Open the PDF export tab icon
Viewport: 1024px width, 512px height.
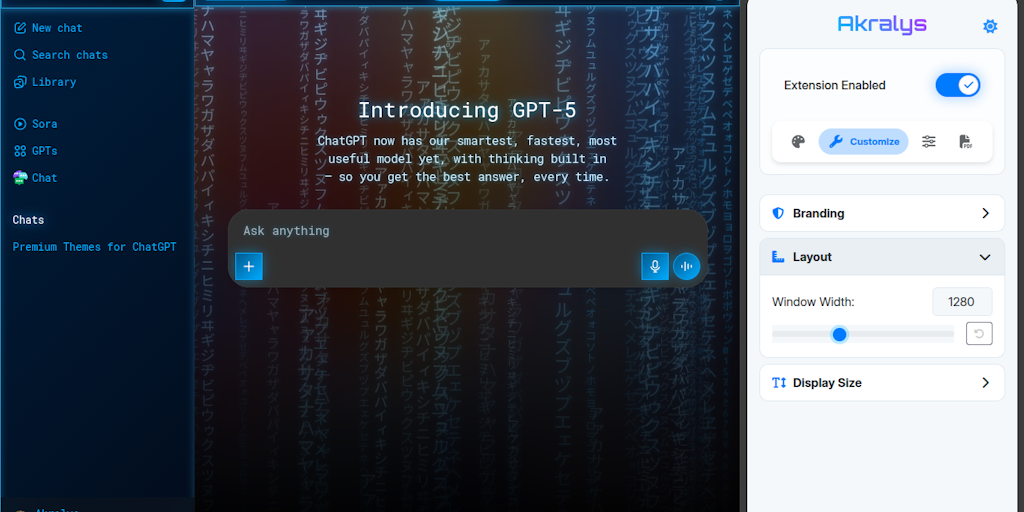pyautogui.click(x=965, y=142)
